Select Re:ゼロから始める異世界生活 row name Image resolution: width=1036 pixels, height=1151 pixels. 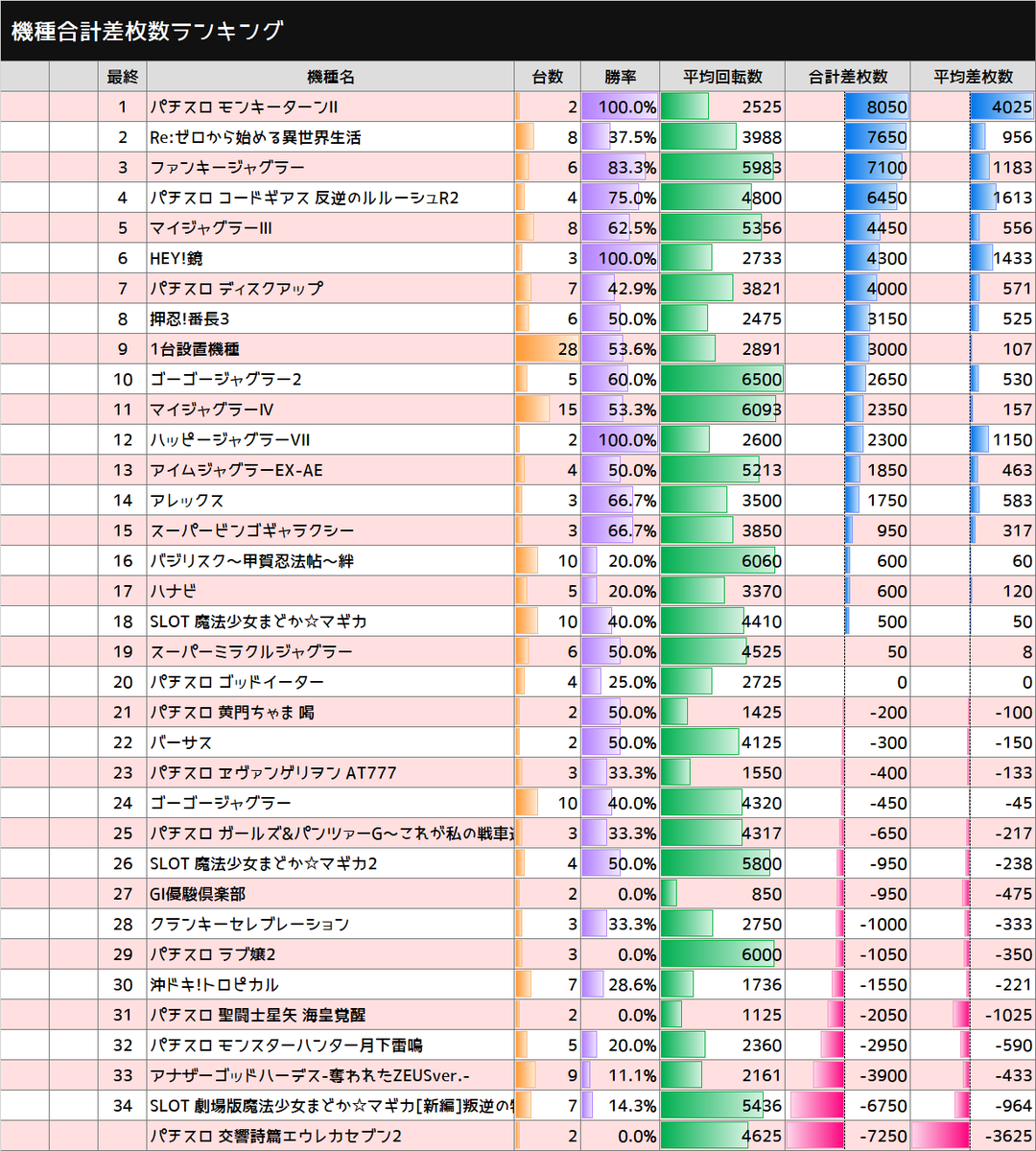[x=255, y=137]
